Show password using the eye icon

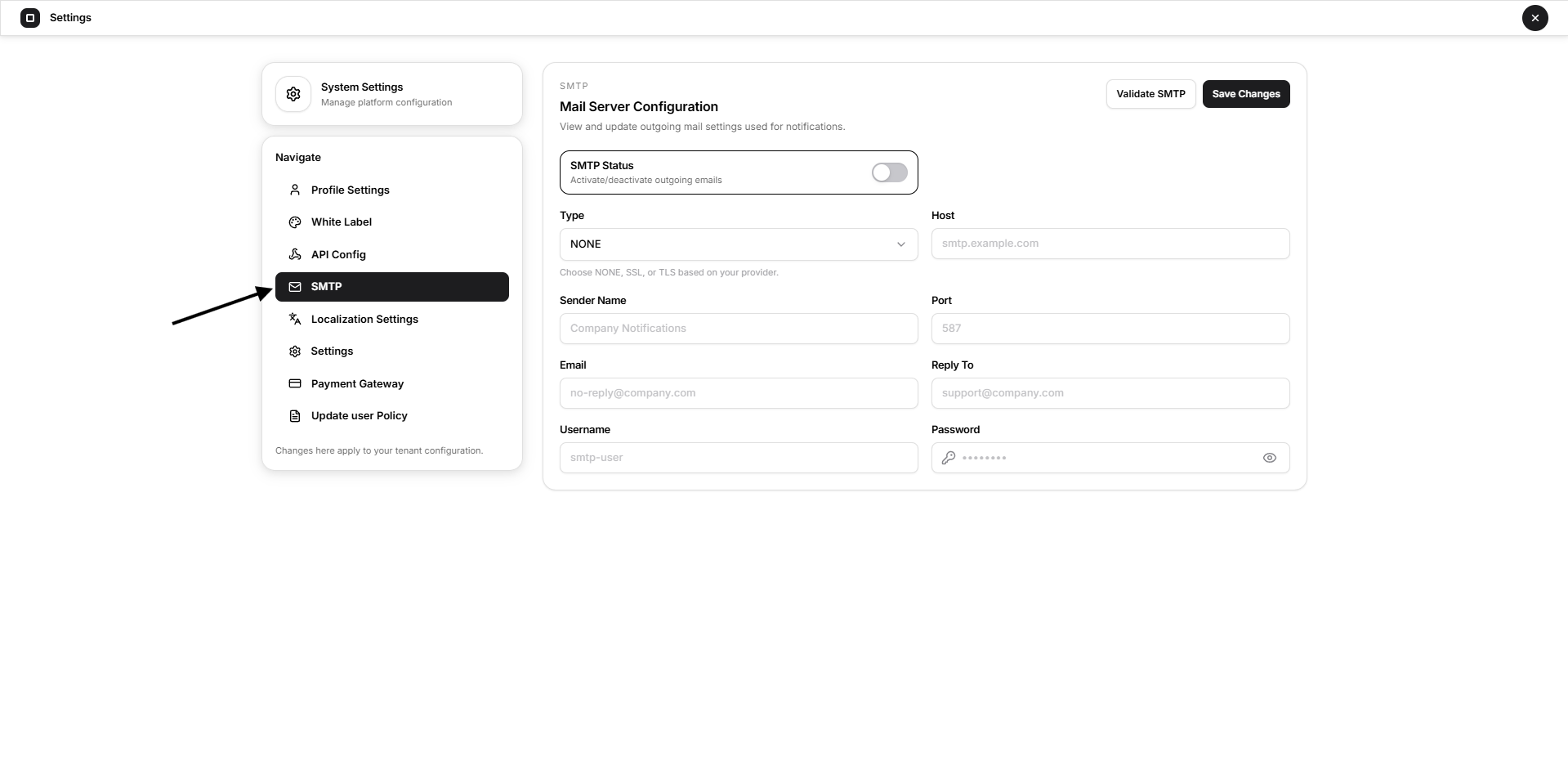point(1270,458)
